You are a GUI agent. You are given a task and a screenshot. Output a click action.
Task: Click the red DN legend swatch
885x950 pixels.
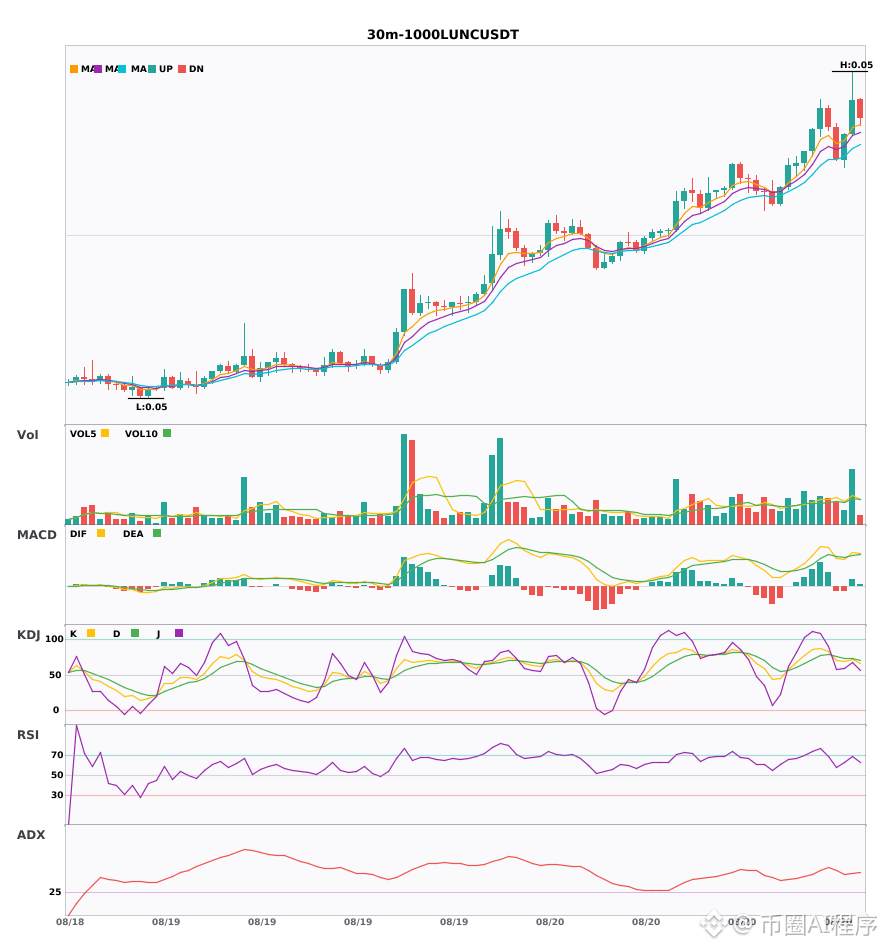[x=182, y=69]
